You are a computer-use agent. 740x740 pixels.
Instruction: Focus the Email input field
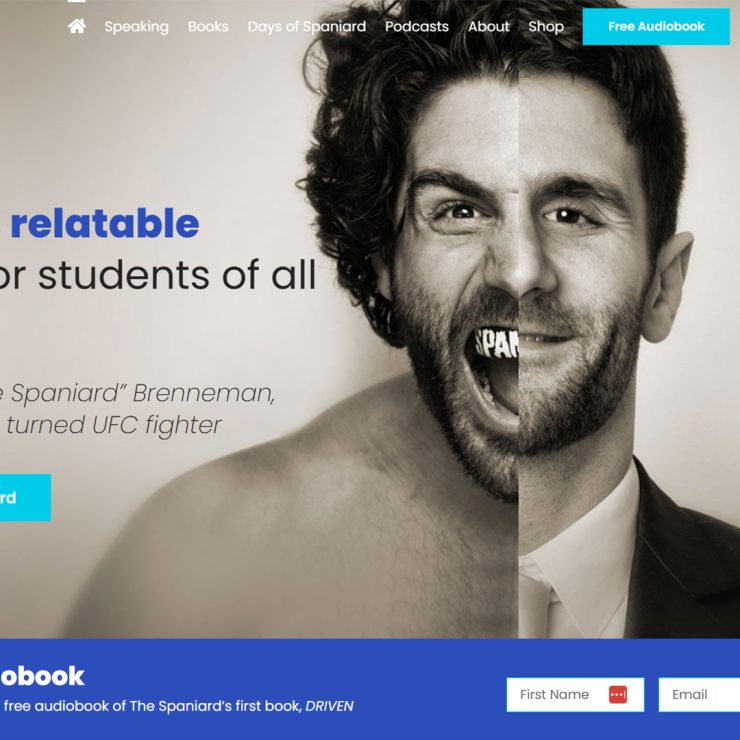click(699, 694)
